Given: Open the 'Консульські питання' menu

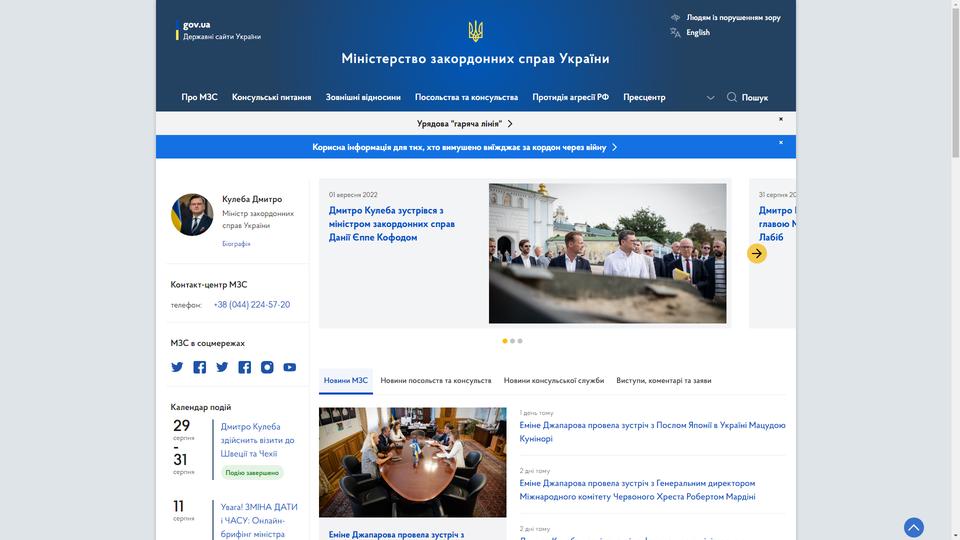Looking at the screenshot, I should (271, 97).
